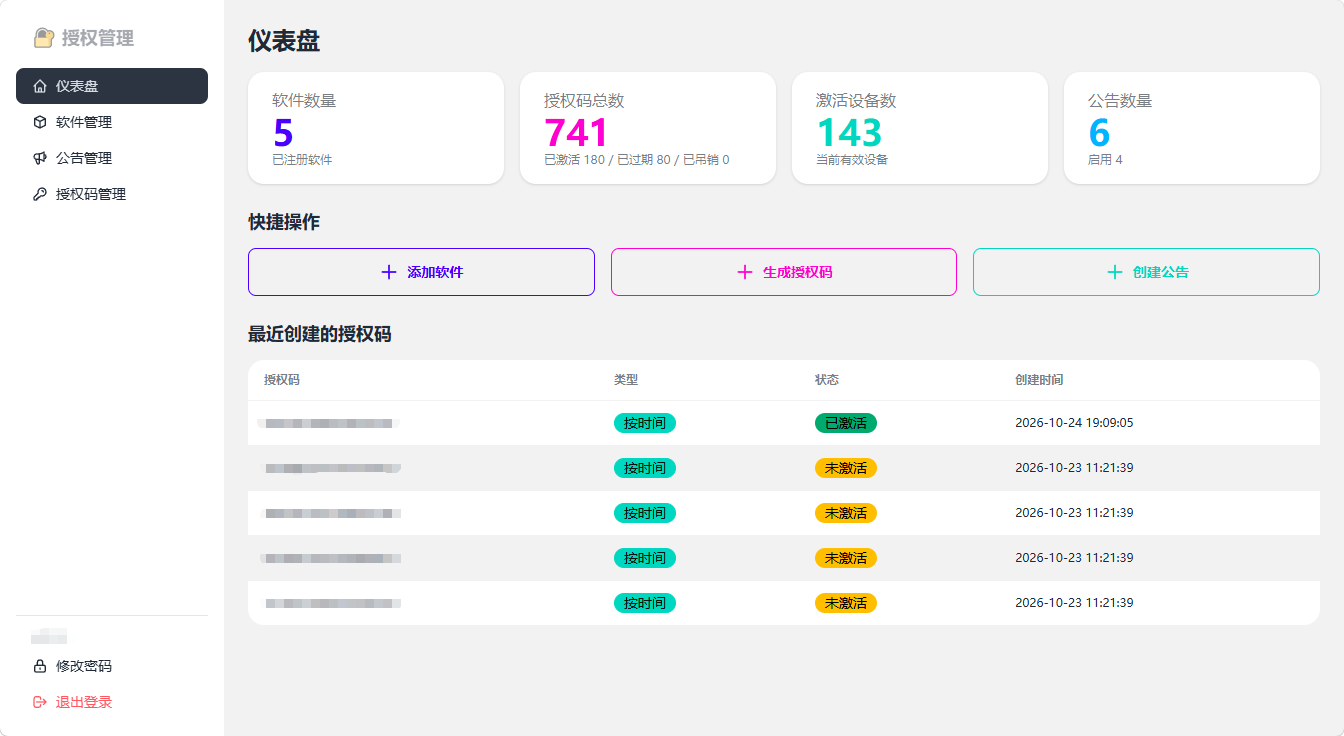Select the 授权码 column header

282,380
